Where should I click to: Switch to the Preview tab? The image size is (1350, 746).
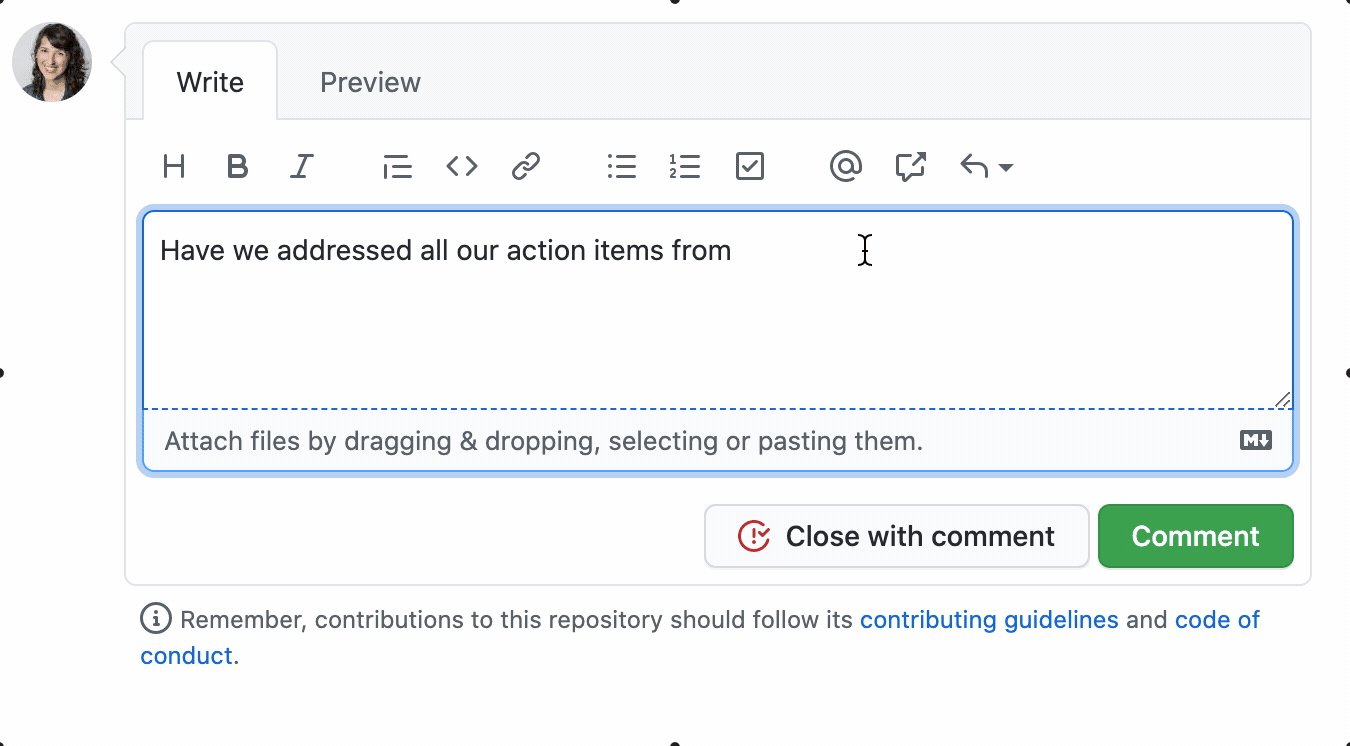369,82
